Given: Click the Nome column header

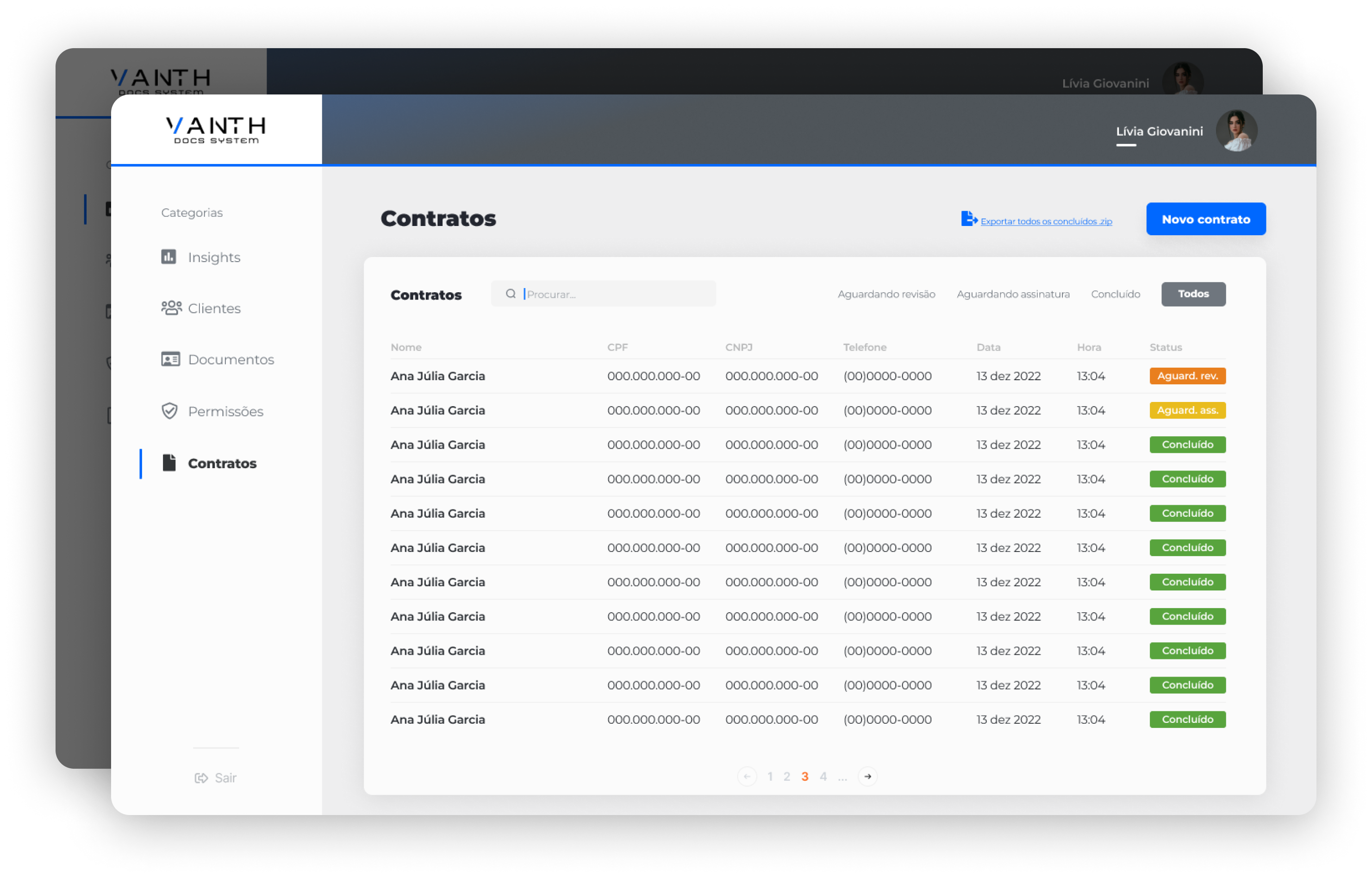Looking at the screenshot, I should [405, 347].
